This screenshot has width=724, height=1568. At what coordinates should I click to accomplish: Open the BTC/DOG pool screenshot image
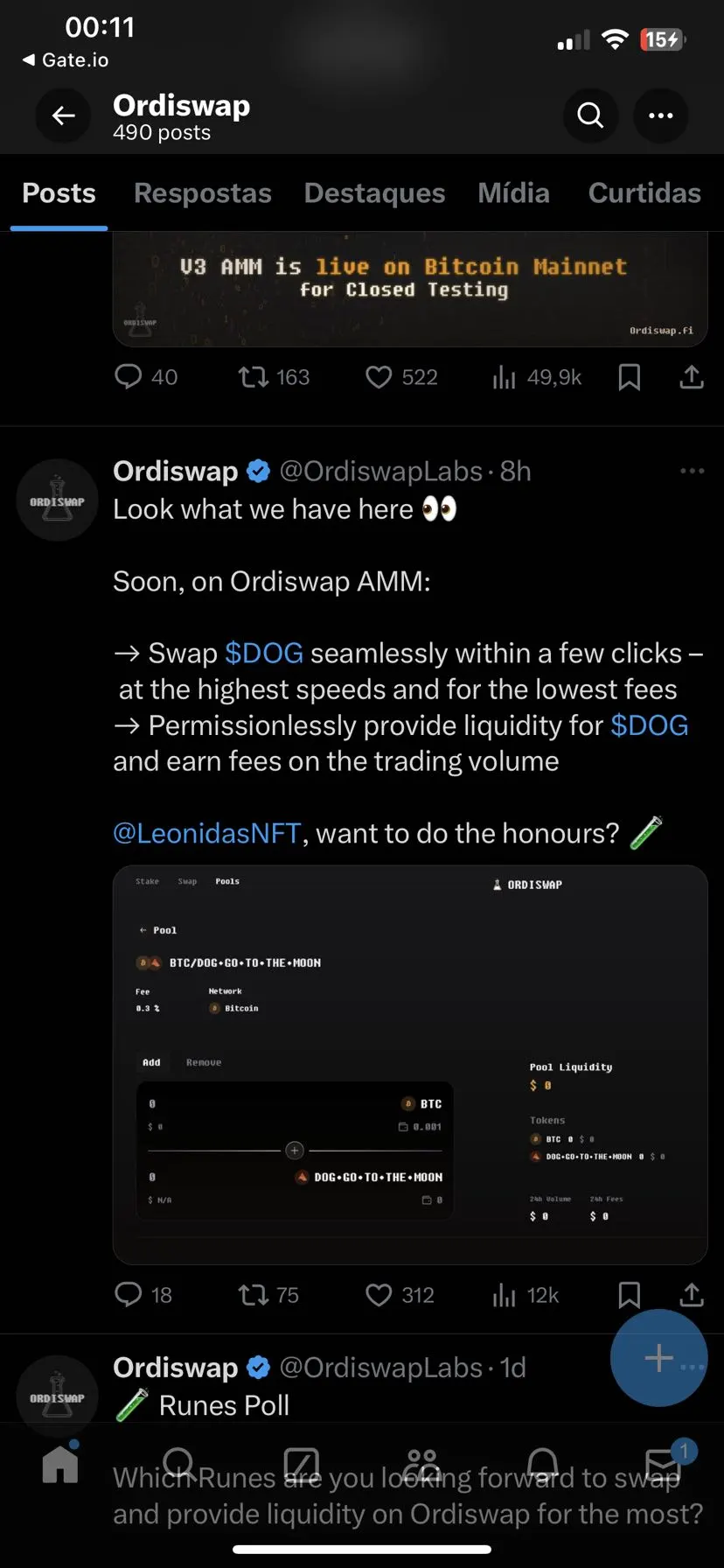click(x=410, y=1065)
